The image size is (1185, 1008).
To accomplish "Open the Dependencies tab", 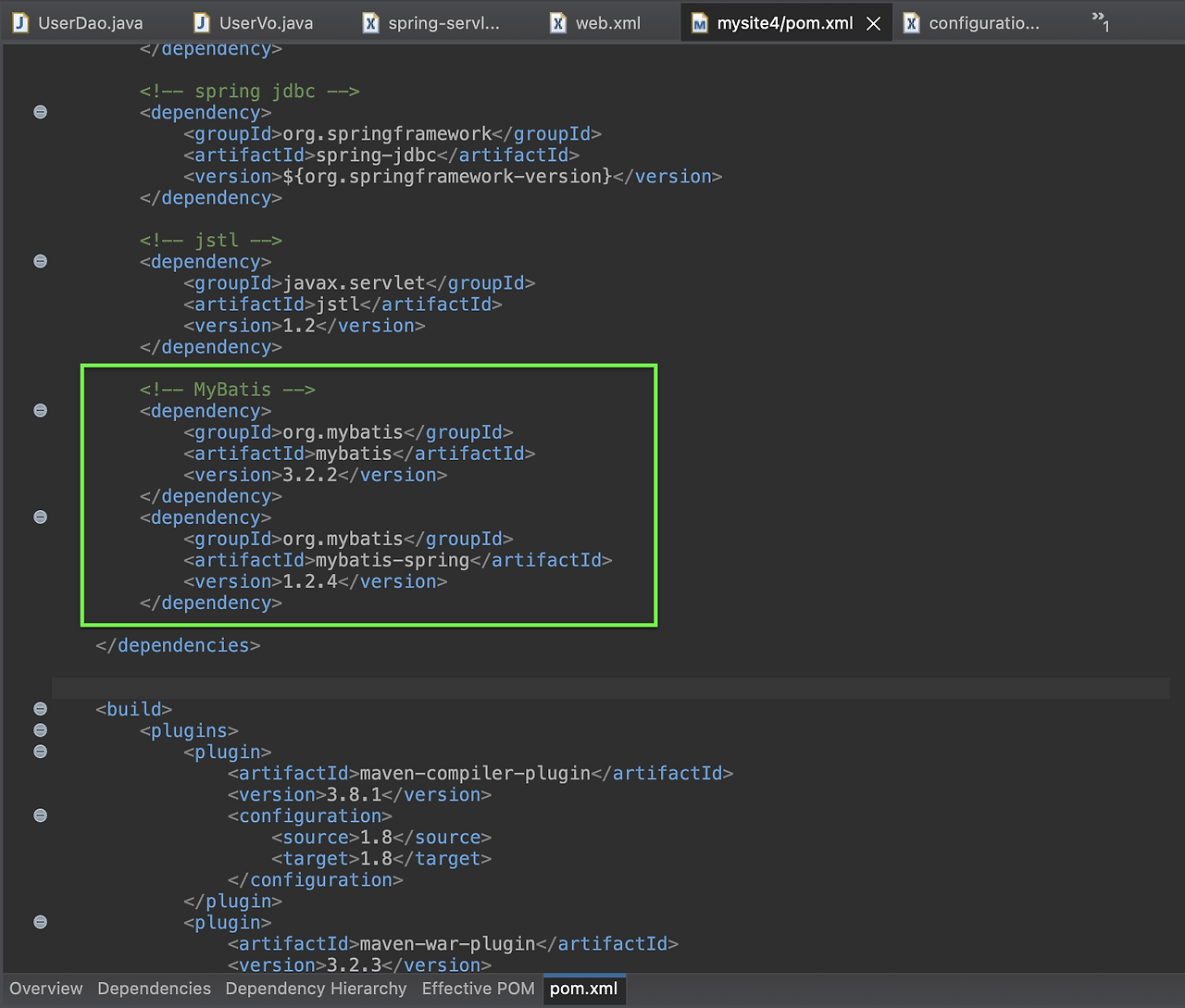I will click(154, 989).
